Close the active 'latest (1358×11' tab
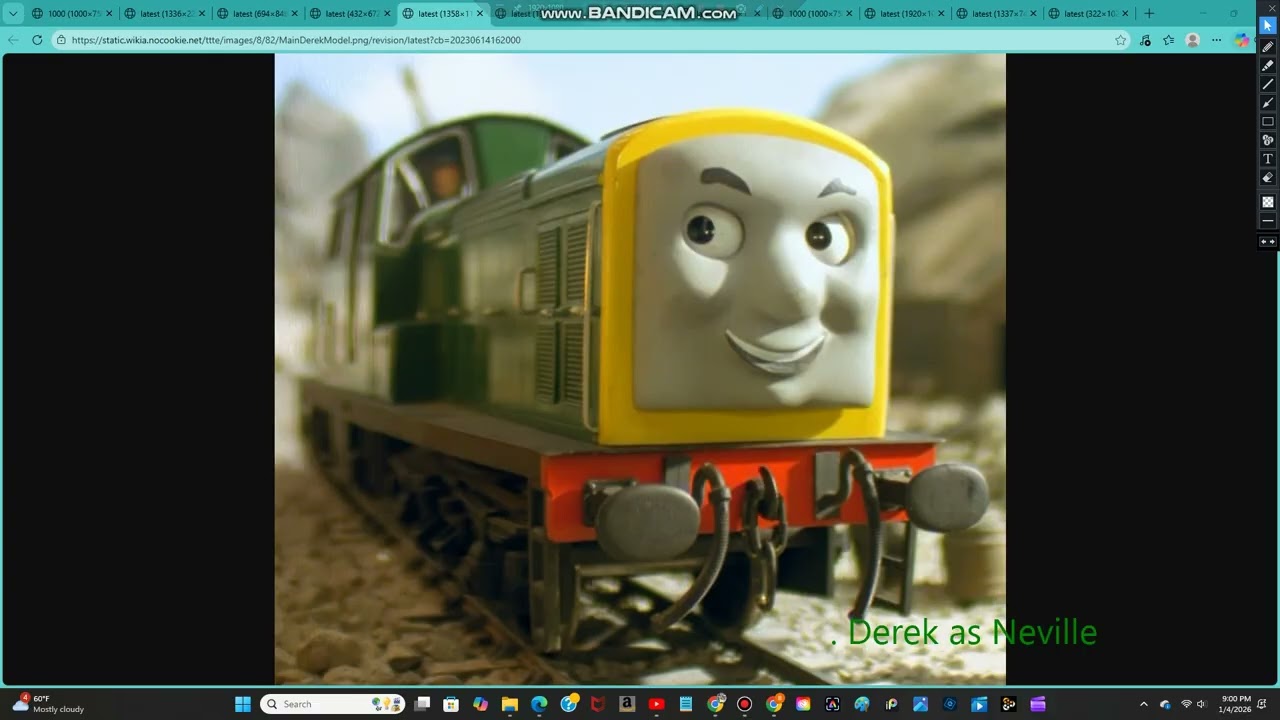Screen dimensions: 1280x720 479,14
